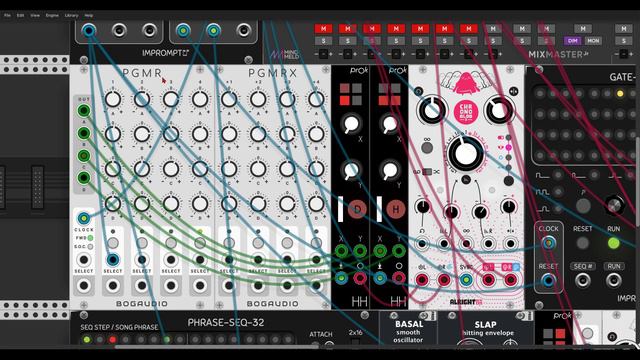Open the Help menu

89,15
